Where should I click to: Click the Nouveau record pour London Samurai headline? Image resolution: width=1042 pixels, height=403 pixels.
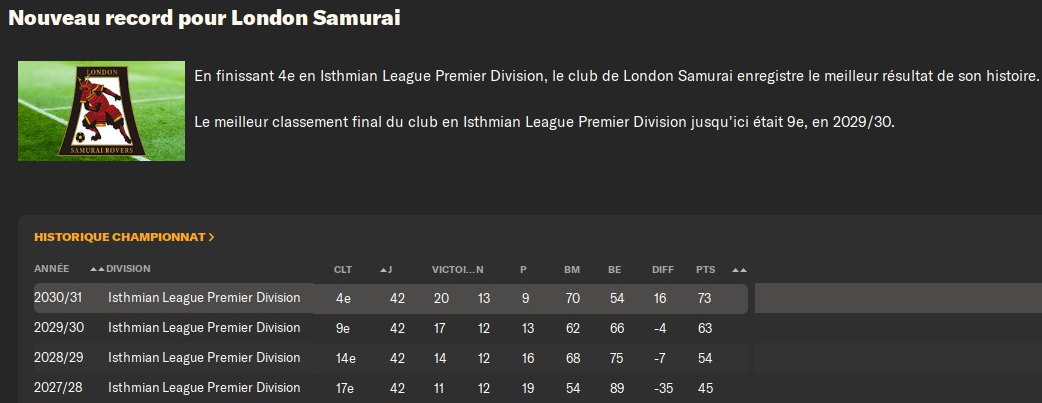tap(205, 19)
